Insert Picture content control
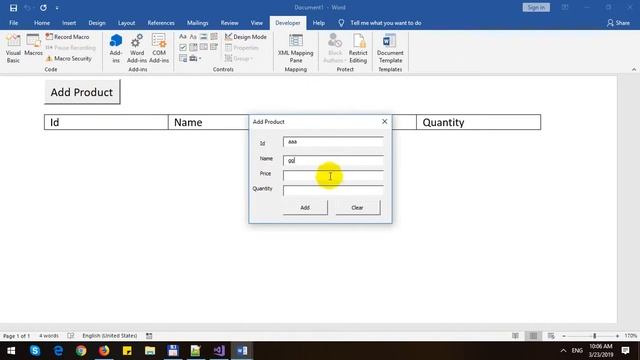Image resolution: width=640 pixels, height=360 pixels. coord(203,37)
